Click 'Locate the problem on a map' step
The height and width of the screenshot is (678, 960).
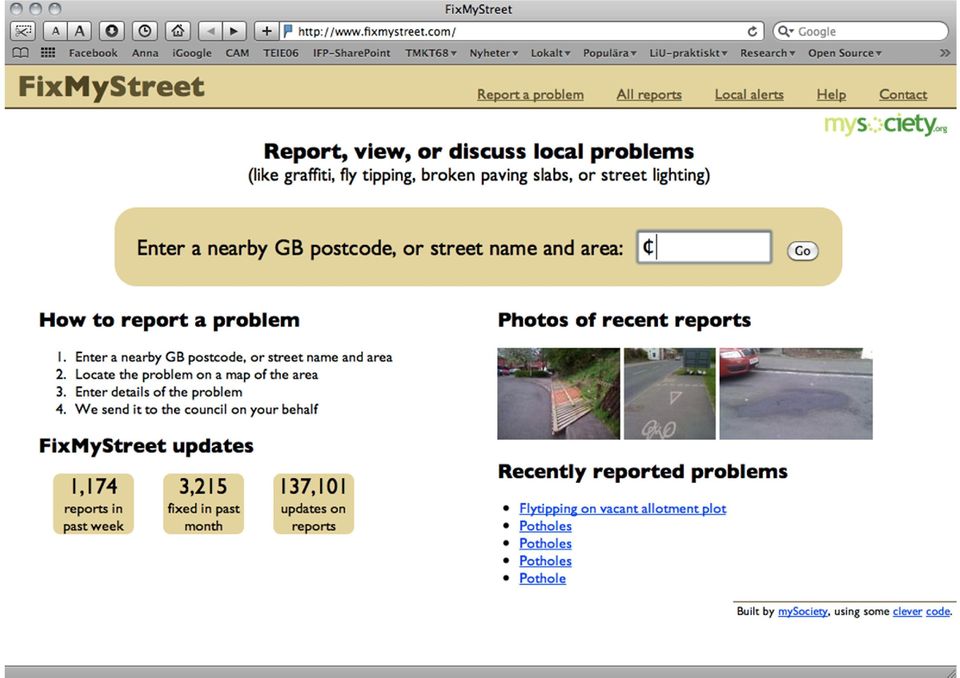(197, 374)
